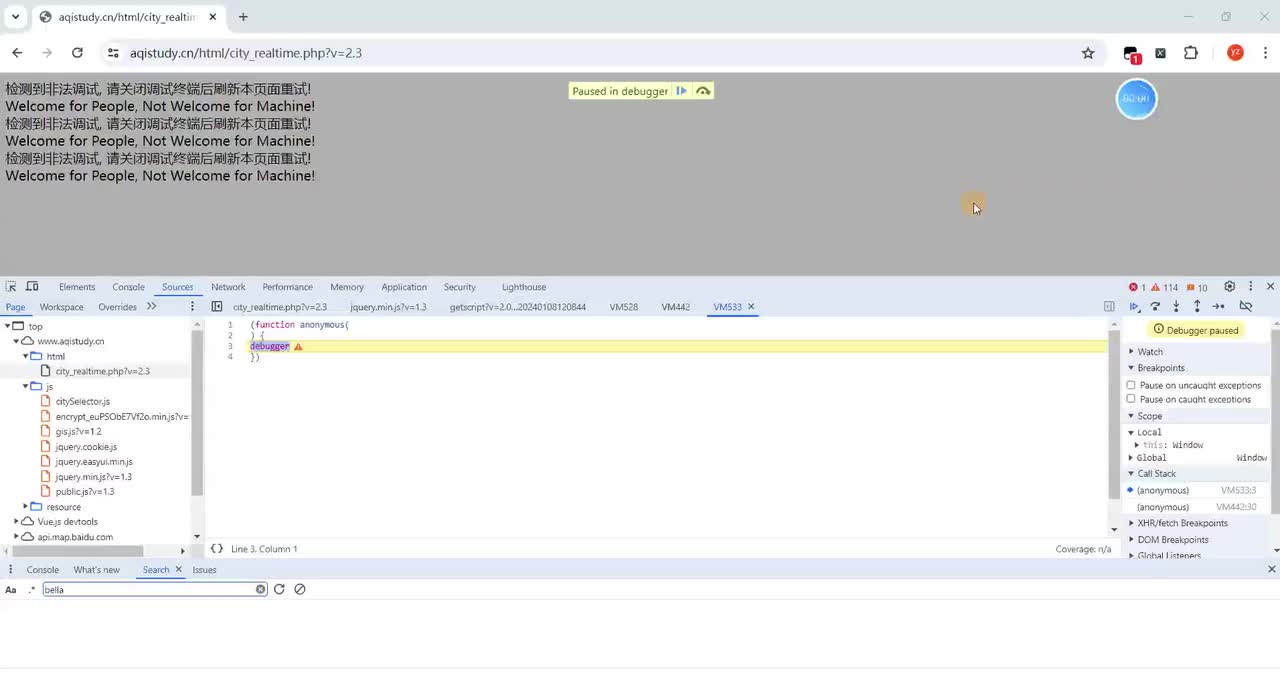Screen dimensions: 1280x682
Task: Resume from the Paused in debugger overlay
Action: pyautogui.click(x=681, y=91)
